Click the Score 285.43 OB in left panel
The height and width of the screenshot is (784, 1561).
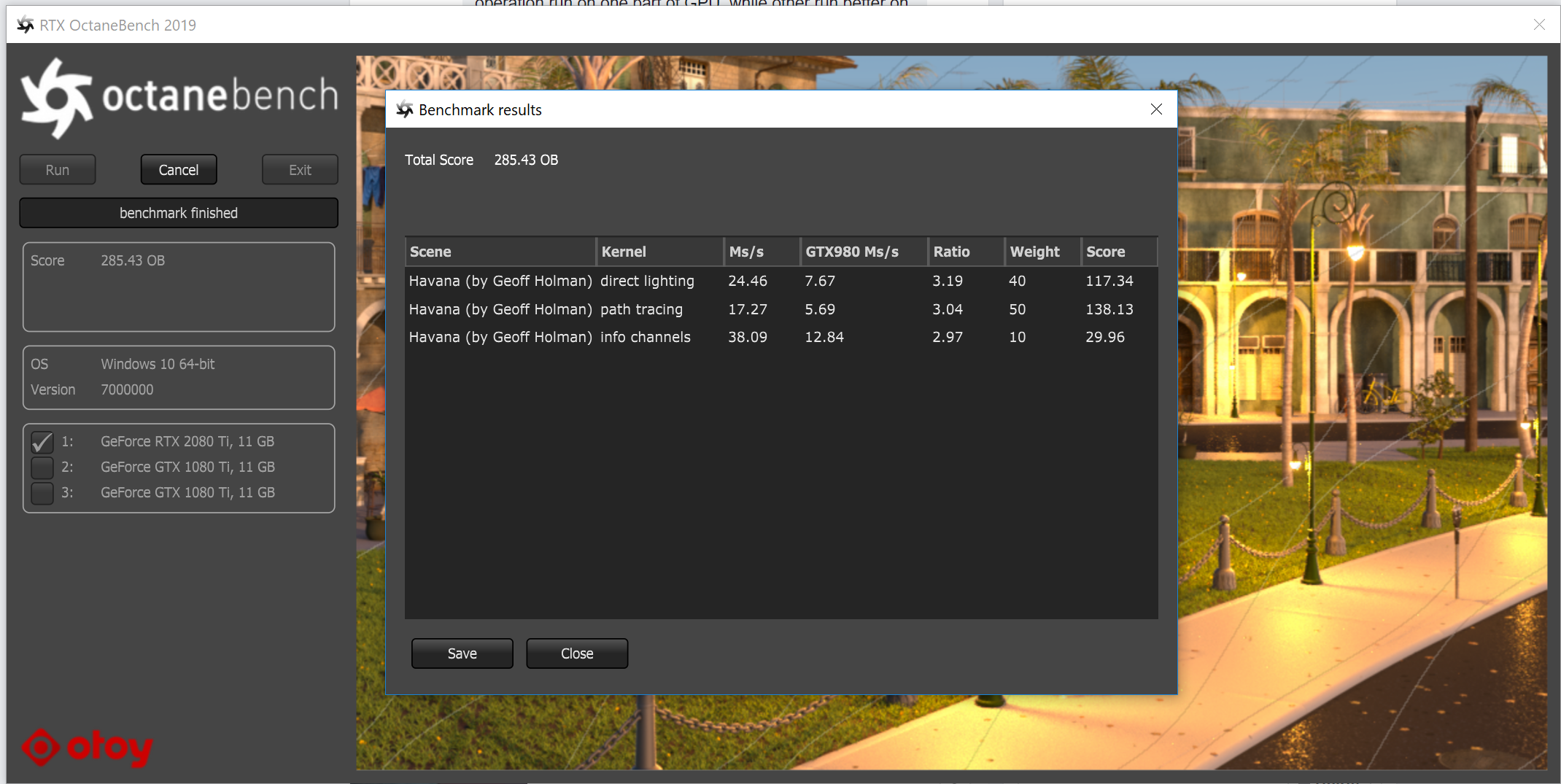(x=133, y=260)
